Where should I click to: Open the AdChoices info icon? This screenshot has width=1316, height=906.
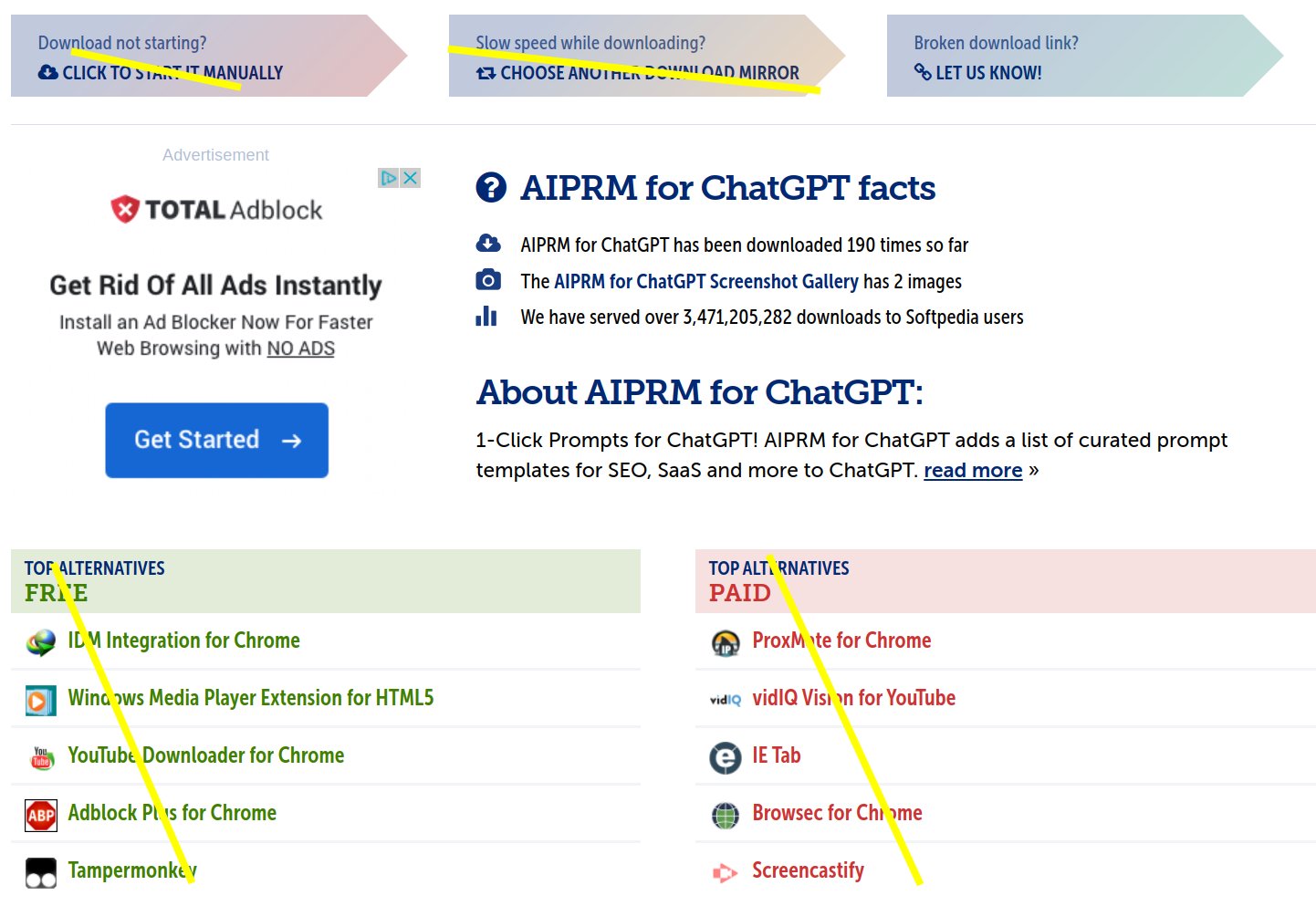click(x=389, y=178)
